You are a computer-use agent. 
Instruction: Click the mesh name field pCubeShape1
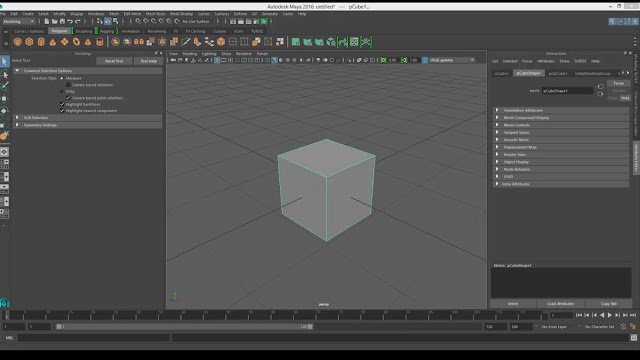567,91
